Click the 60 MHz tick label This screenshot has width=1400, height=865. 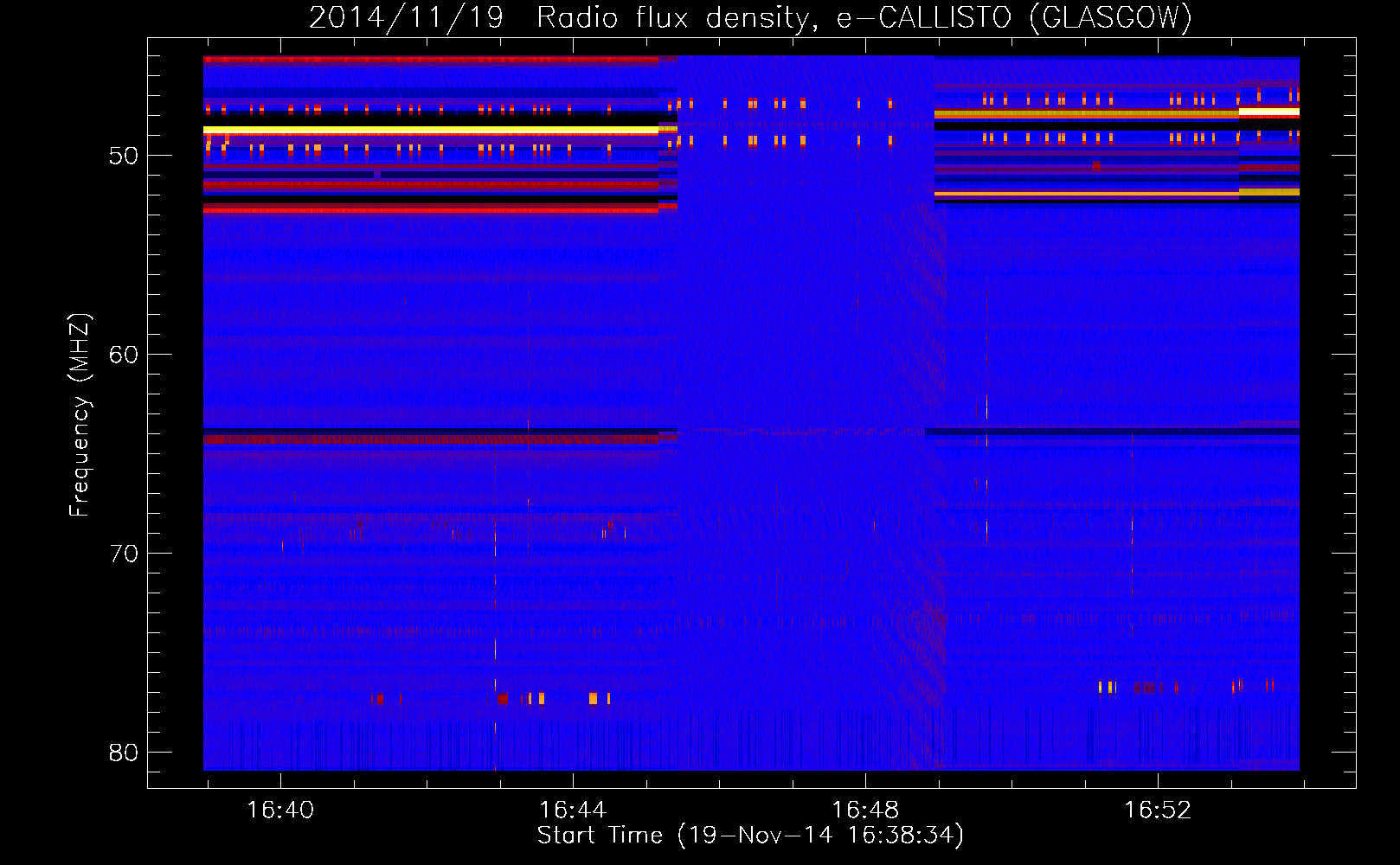click(124, 355)
